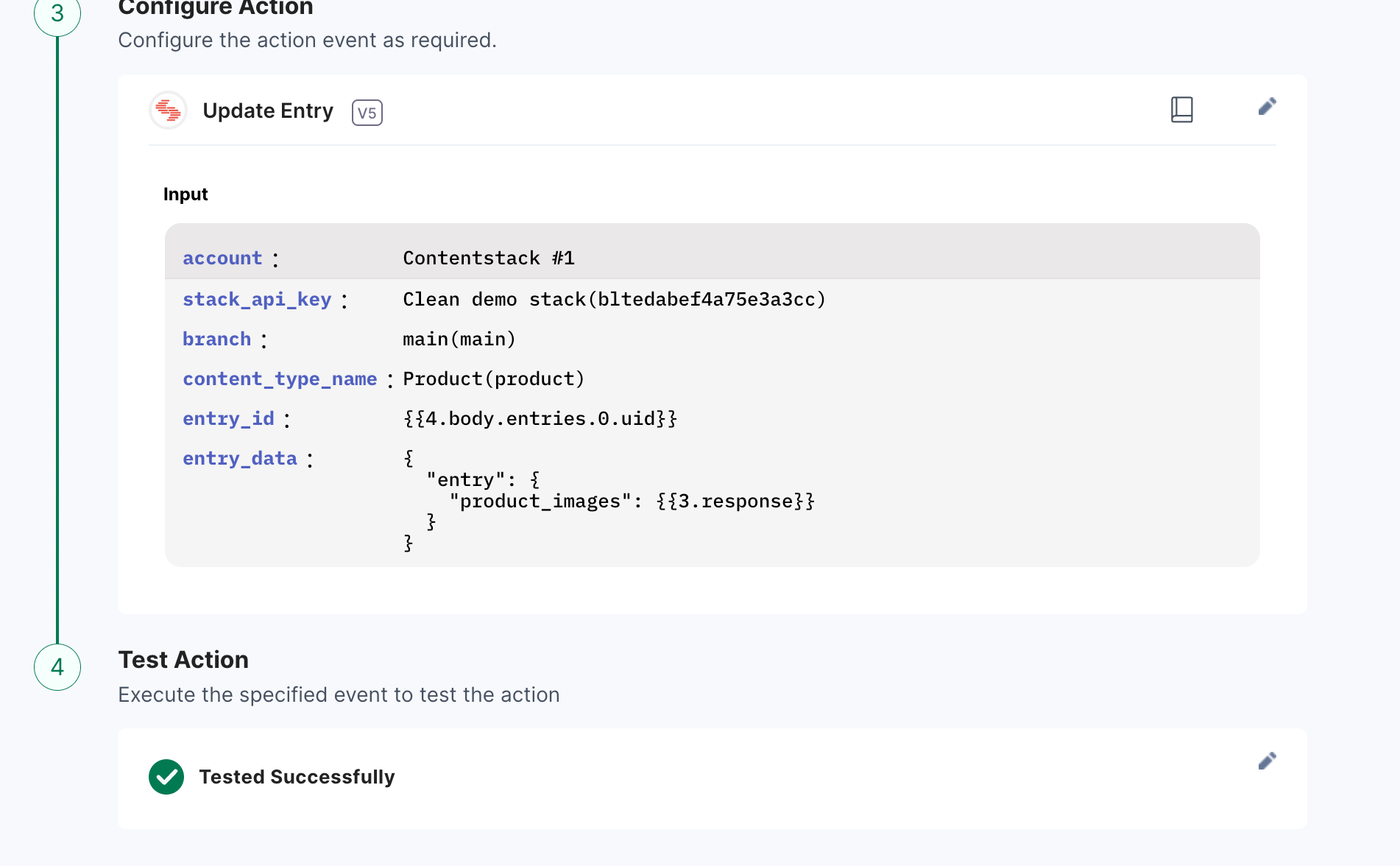
Task: Select the {{4.body.entries.0.uid}} value
Action: (540, 419)
